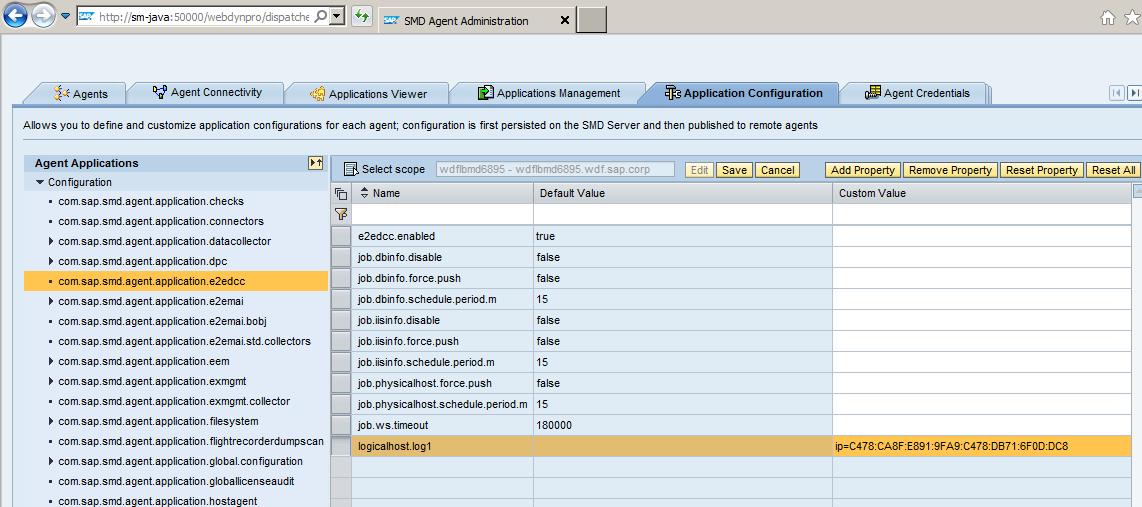
Task: Click the Select scope icon
Action: click(351, 170)
